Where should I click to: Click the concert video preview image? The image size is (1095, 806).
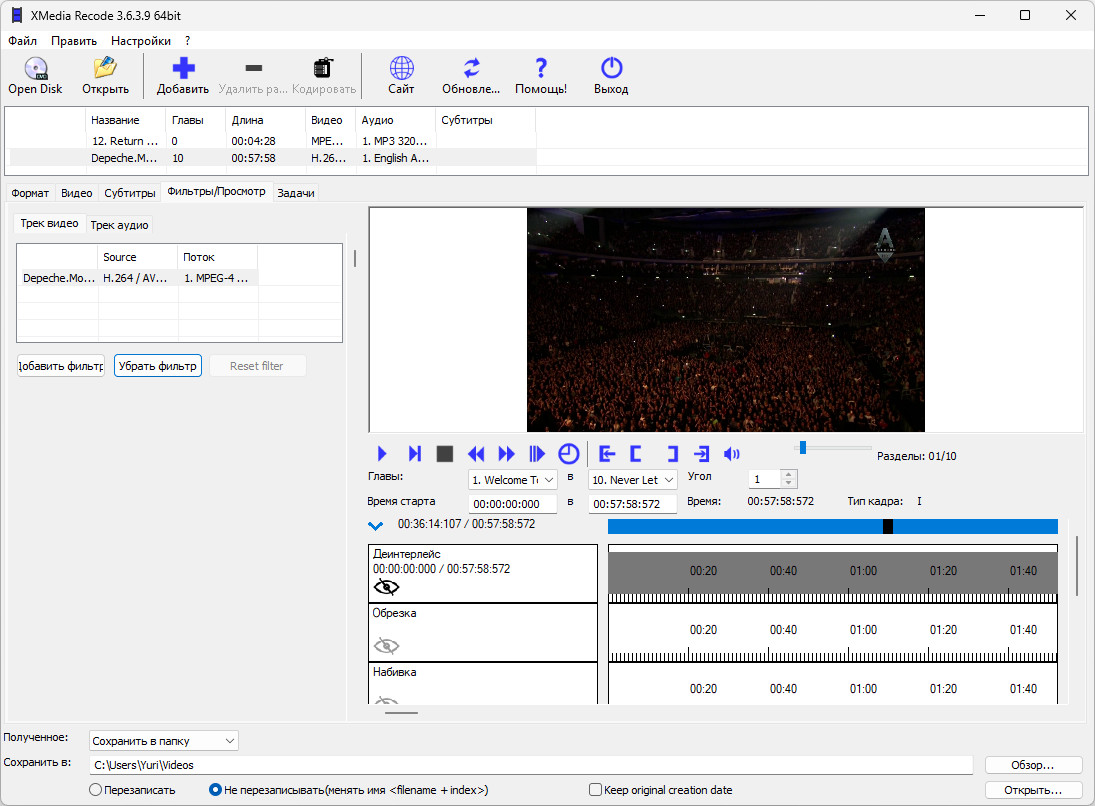pyautogui.click(x=726, y=320)
